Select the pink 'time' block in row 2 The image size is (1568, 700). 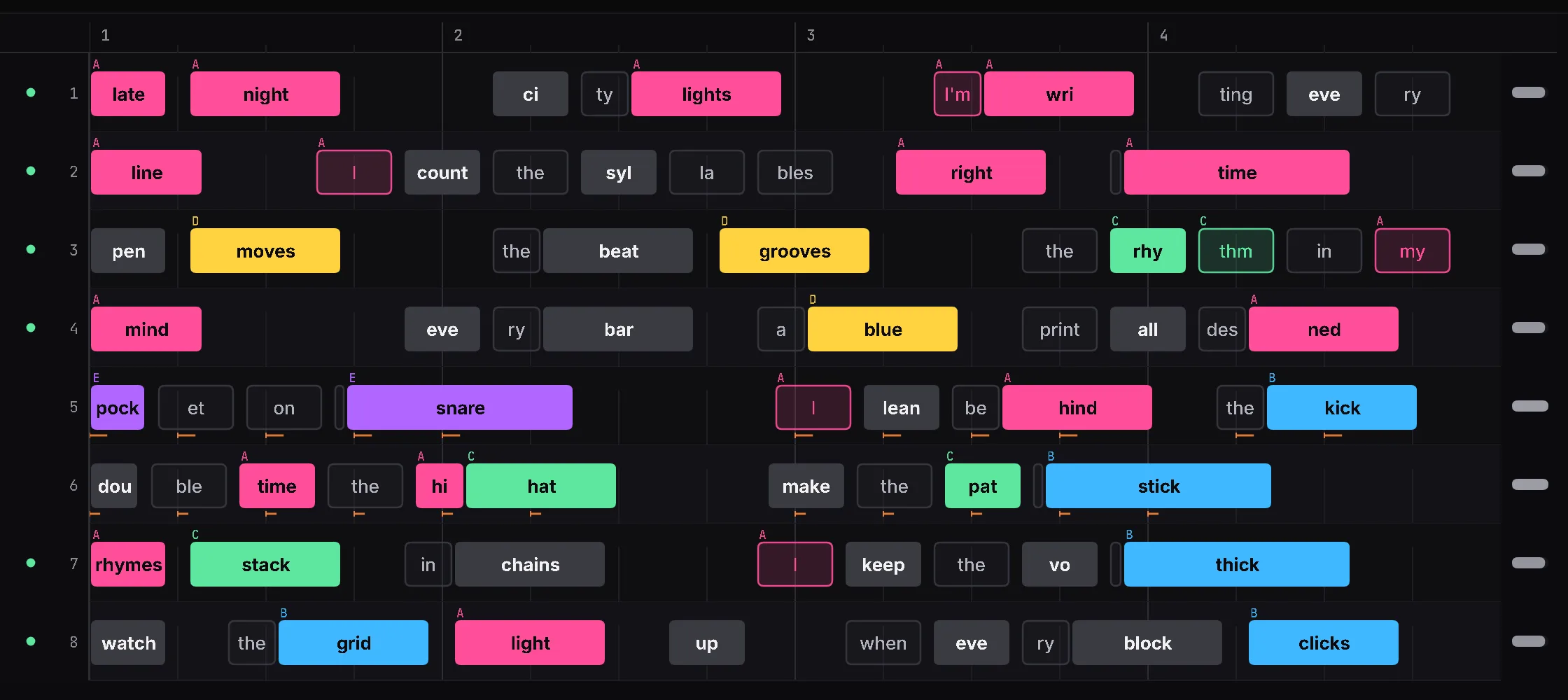pyautogui.click(x=1237, y=172)
